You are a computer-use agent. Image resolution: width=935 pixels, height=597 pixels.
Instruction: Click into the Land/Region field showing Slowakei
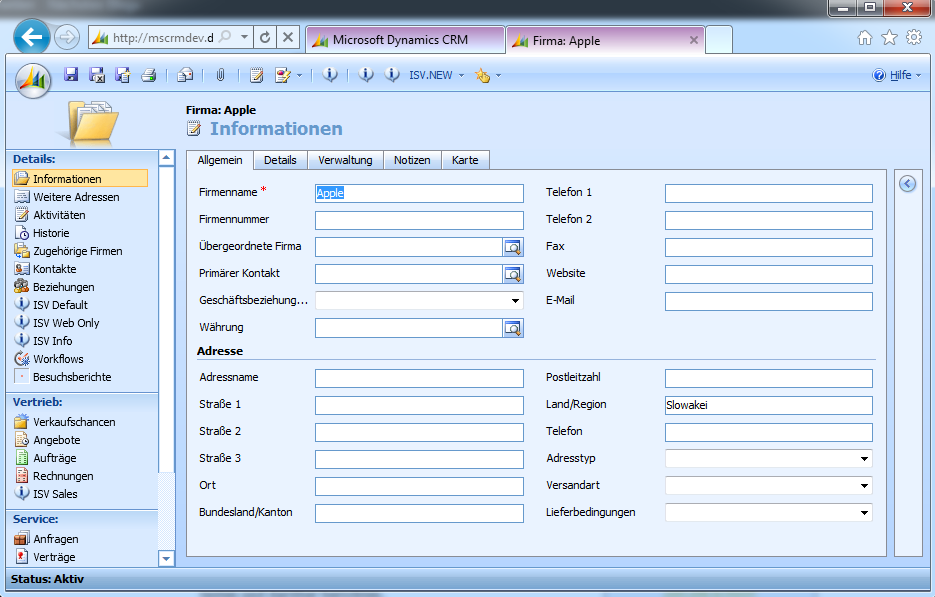pyautogui.click(x=769, y=405)
